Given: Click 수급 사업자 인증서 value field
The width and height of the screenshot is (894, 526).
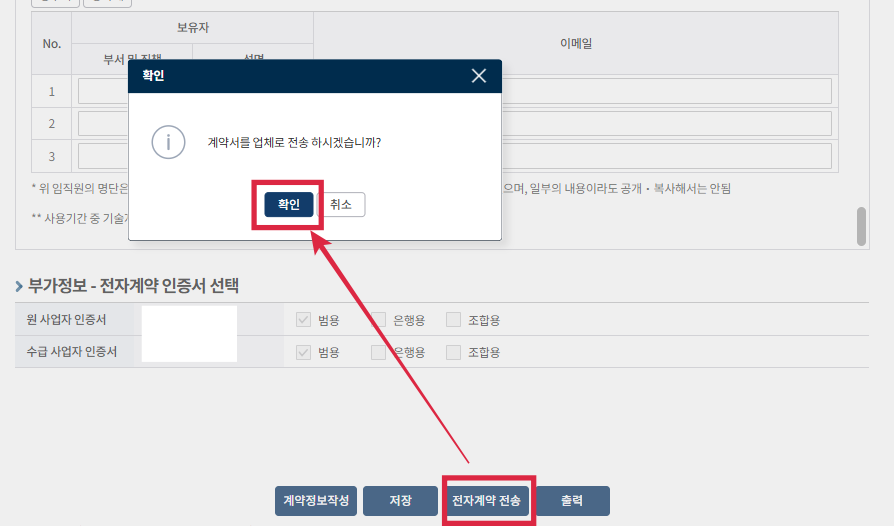Looking at the screenshot, I should 189,349.
